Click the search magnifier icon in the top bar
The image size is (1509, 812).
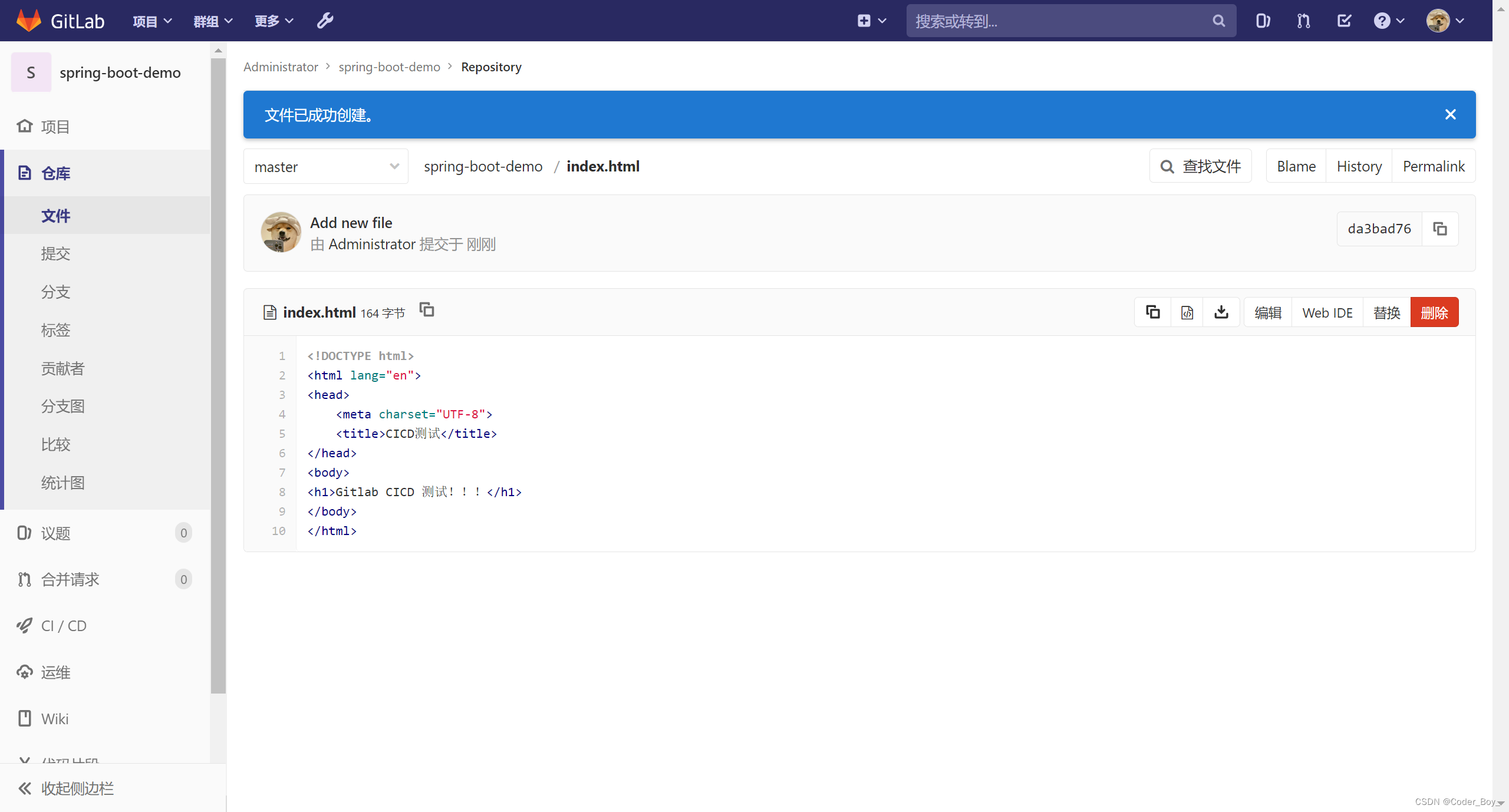tap(1219, 21)
